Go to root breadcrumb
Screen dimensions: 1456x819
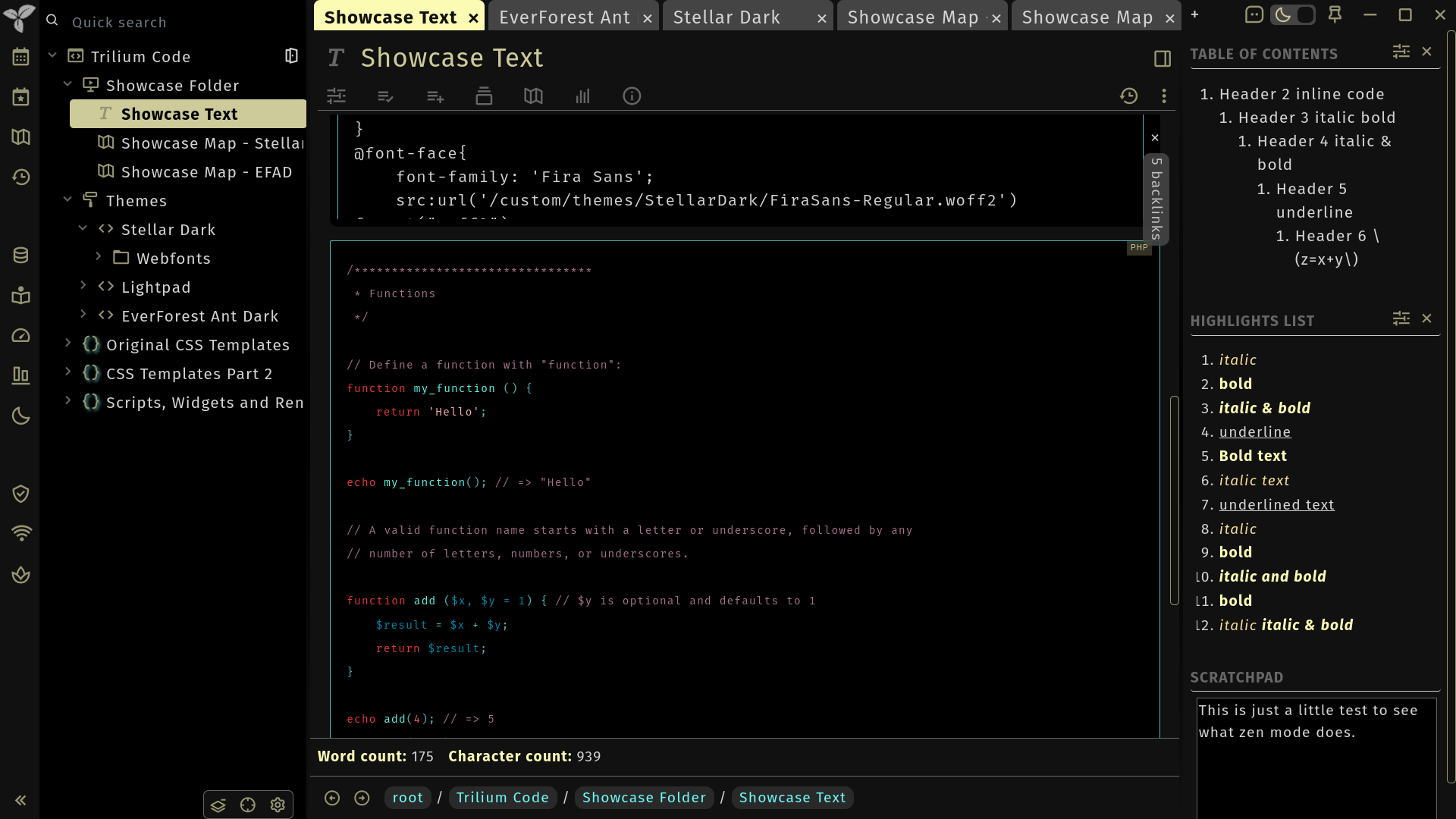[x=407, y=798]
